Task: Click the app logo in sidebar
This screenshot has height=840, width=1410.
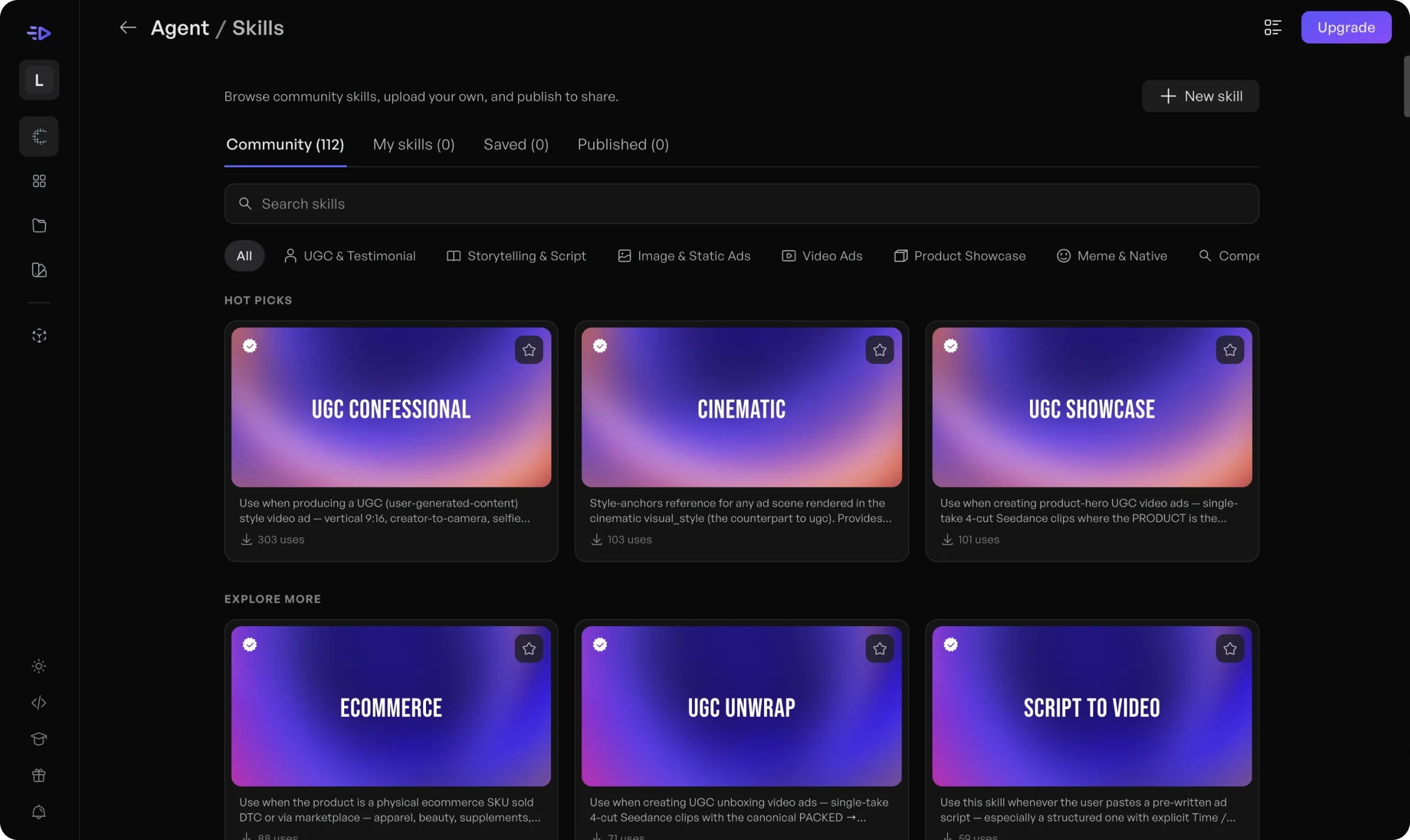Action: point(39,33)
